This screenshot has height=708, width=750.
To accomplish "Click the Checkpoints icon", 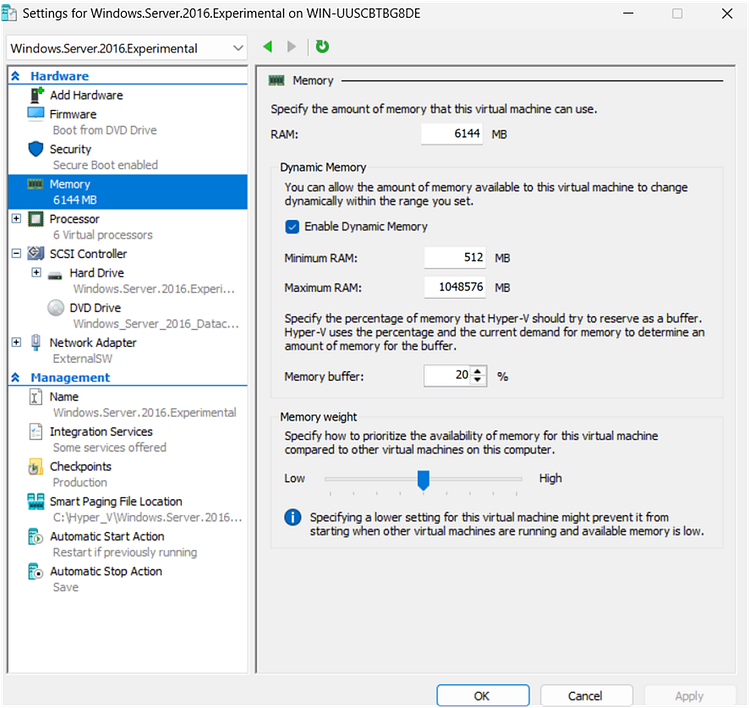I will tap(35, 467).
